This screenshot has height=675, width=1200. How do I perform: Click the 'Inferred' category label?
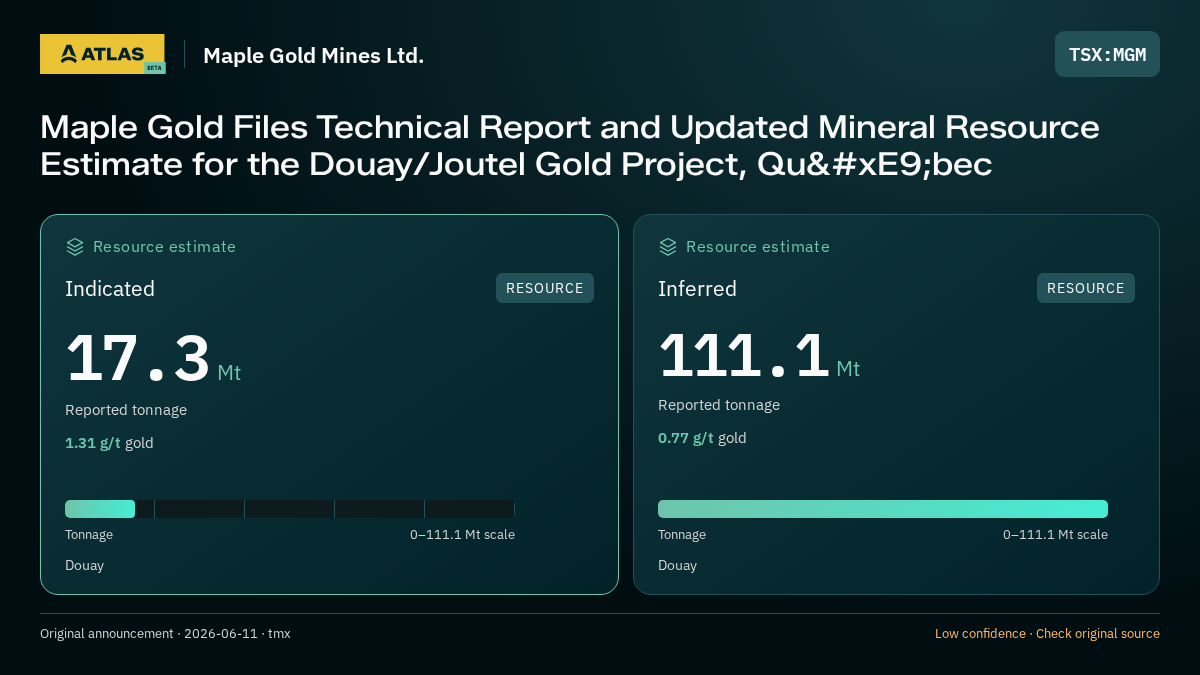click(x=697, y=289)
